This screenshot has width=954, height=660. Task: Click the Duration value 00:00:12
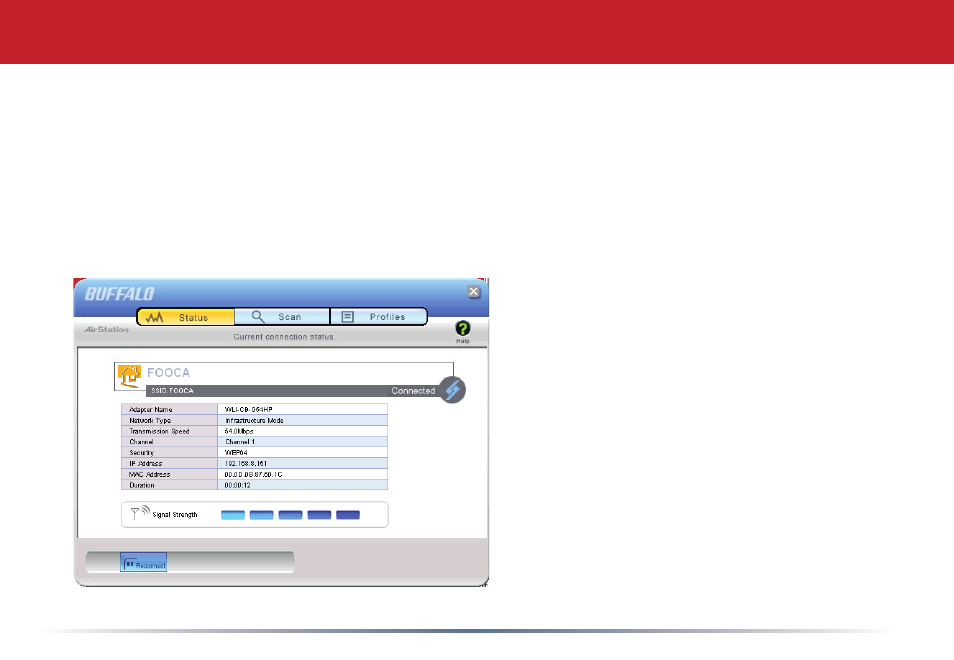click(x=237, y=485)
